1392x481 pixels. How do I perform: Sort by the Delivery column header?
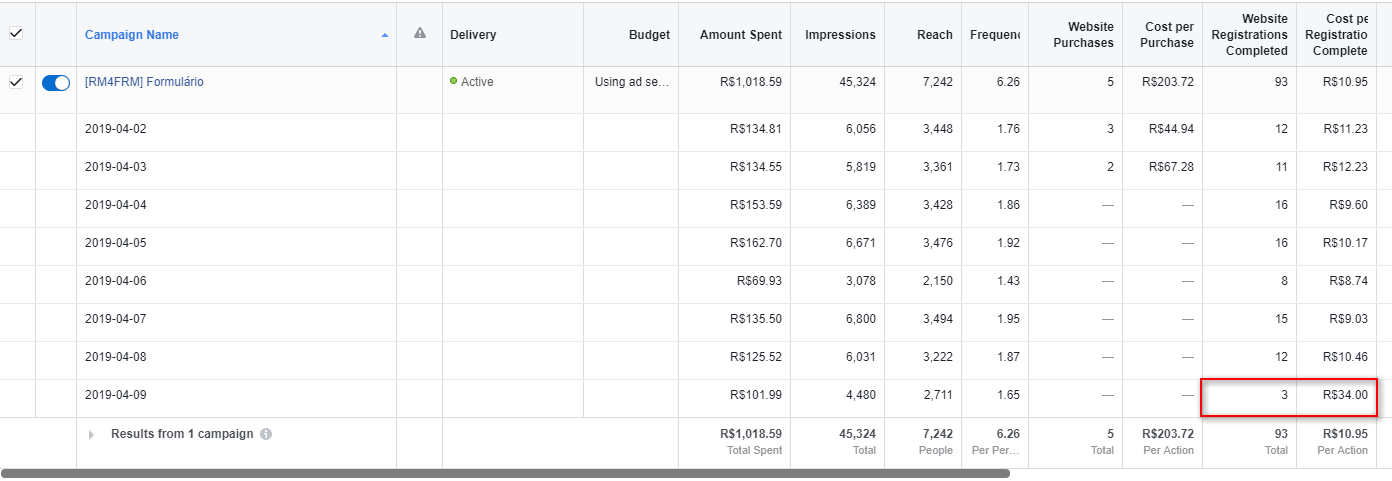pos(473,35)
